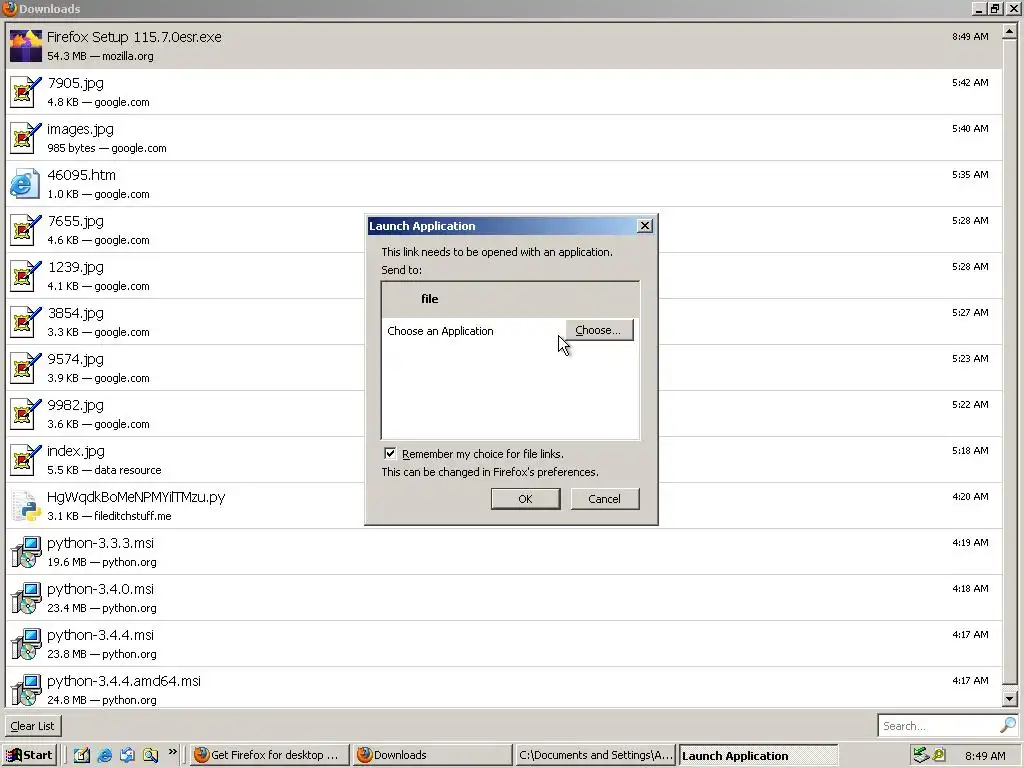Click the Python script file icon
Screen dimensions: 1024x768
(x=26, y=506)
